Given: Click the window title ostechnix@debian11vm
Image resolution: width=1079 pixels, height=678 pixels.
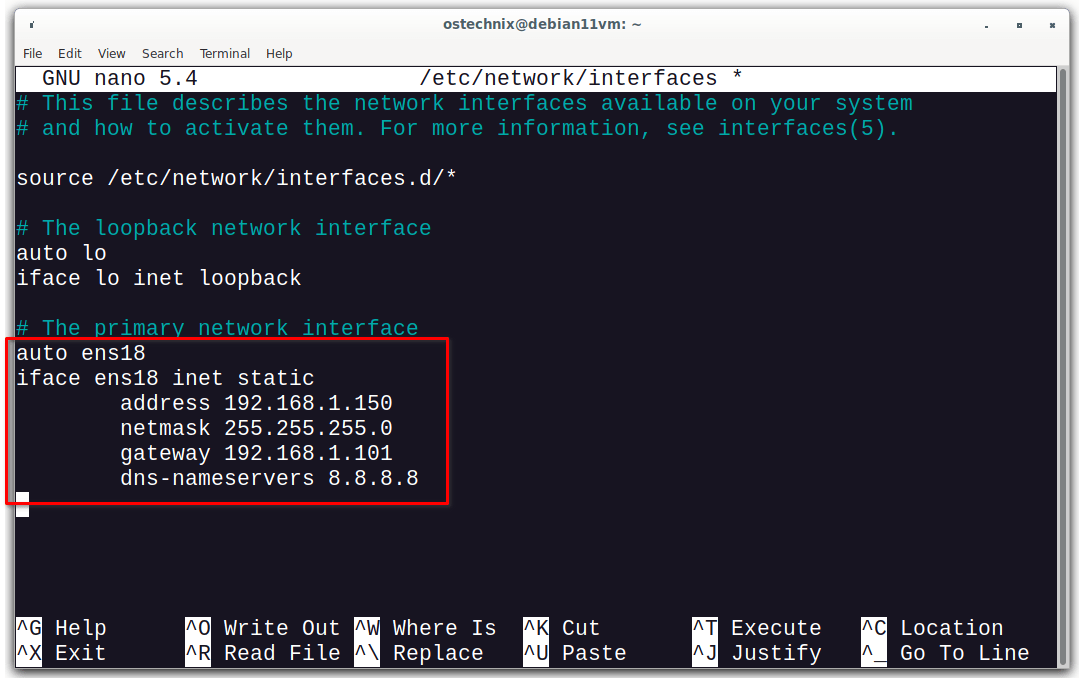Looking at the screenshot, I should [x=542, y=25].
